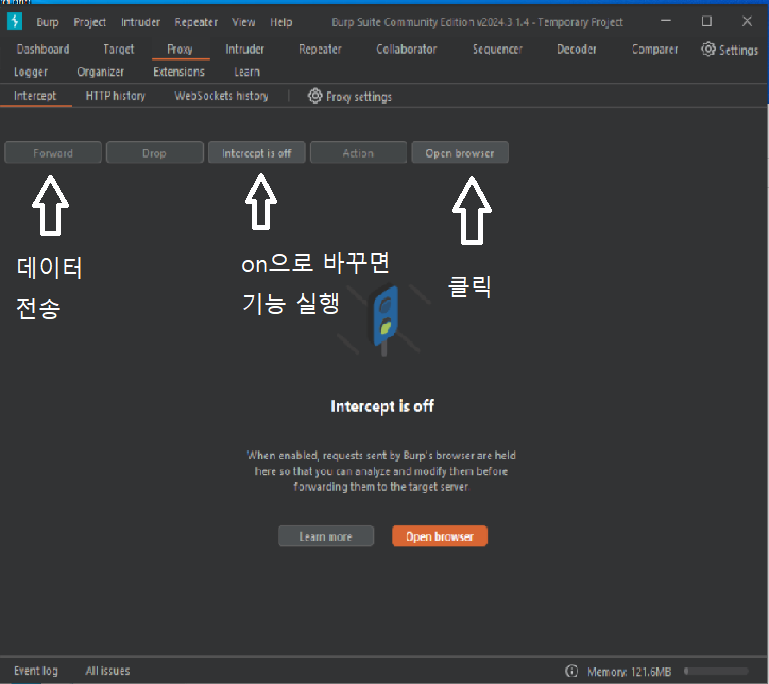Click the Proxy settings gear icon
Screen dimensions: 769x684
[x=315, y=96]
